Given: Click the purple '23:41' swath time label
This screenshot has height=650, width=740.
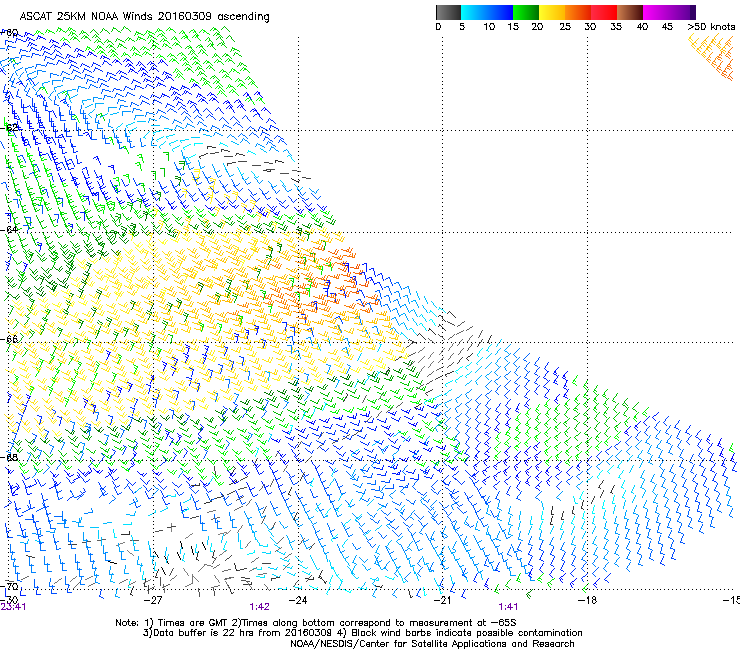Looking at the screenshot, I should (x=13, y=607).
